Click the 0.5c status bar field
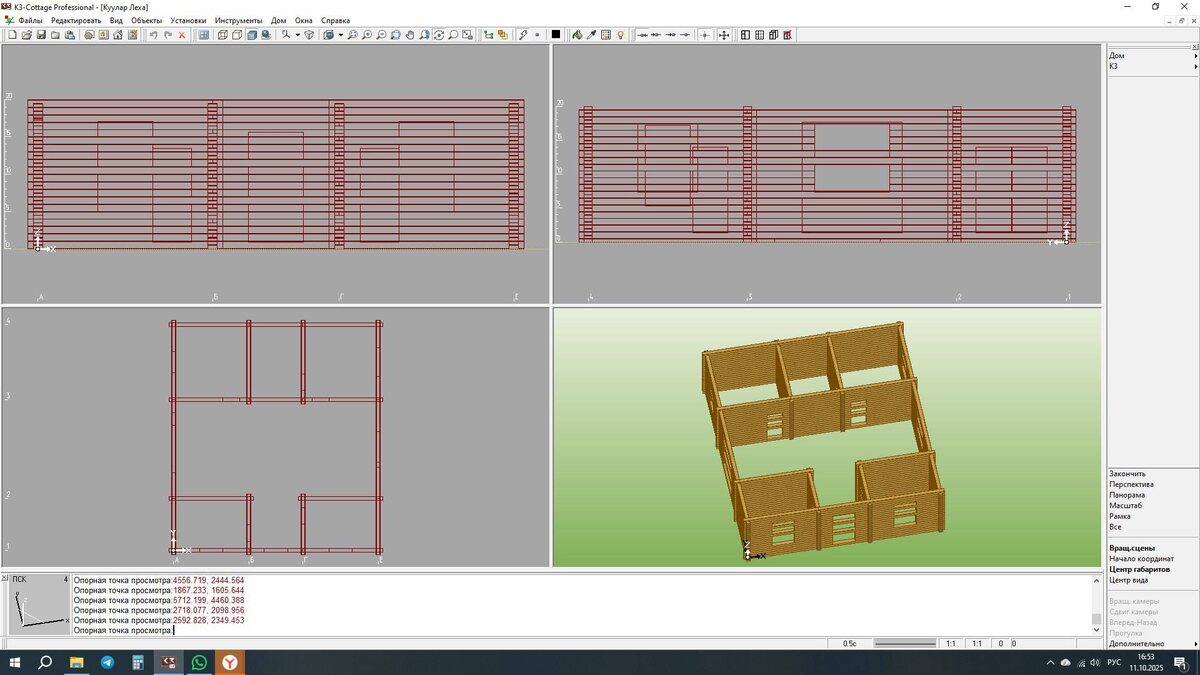The width and height of the screenshot is (1200, 675). (850, 644)
